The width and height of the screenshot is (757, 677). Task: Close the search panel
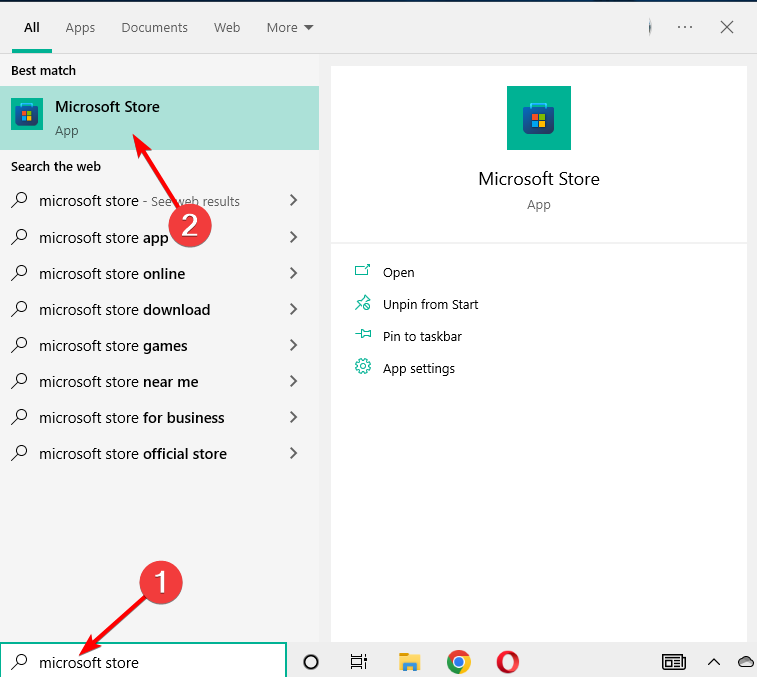[727, 27]
